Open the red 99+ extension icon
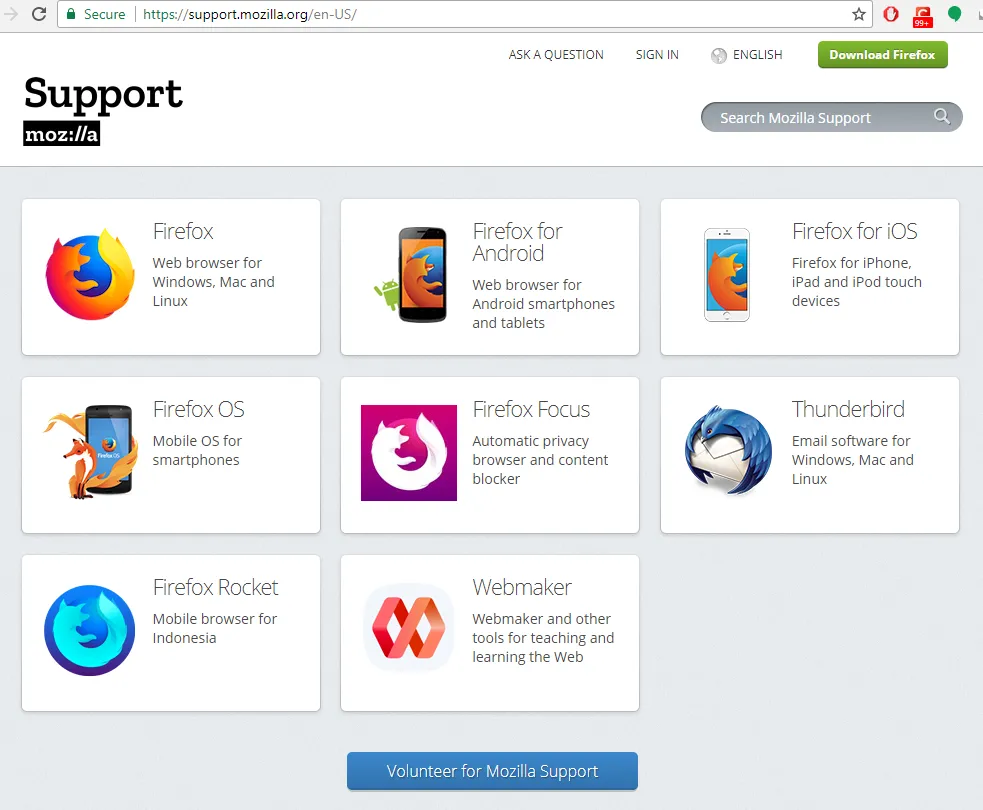983x810 pixels. click(x=922, y=16)
